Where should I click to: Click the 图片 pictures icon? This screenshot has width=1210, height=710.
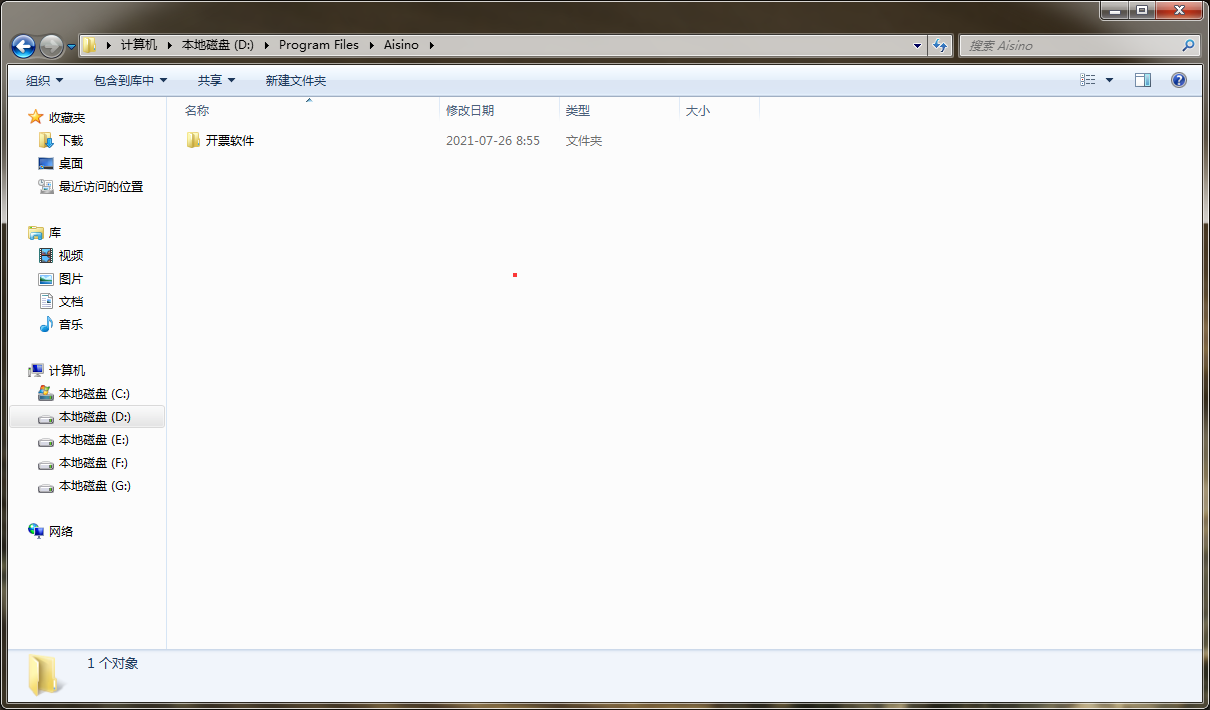pyautogui.click(x=46, y=279)
